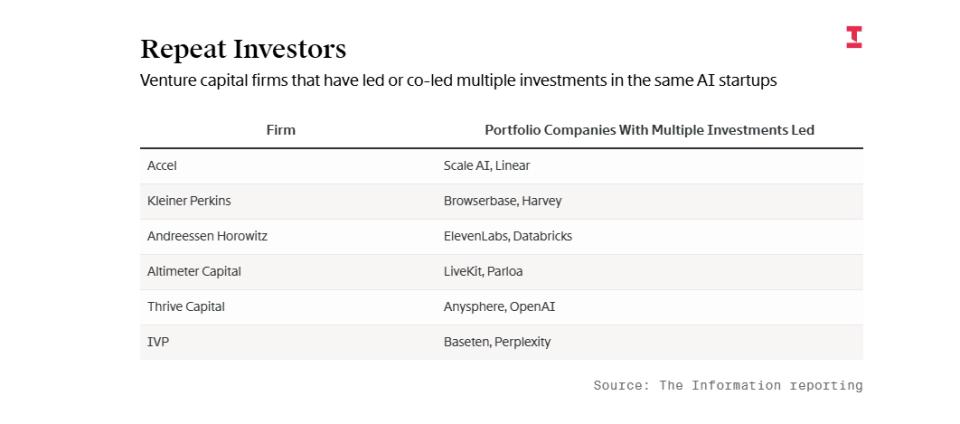Click the Repeat Investors title

point(243,48)
